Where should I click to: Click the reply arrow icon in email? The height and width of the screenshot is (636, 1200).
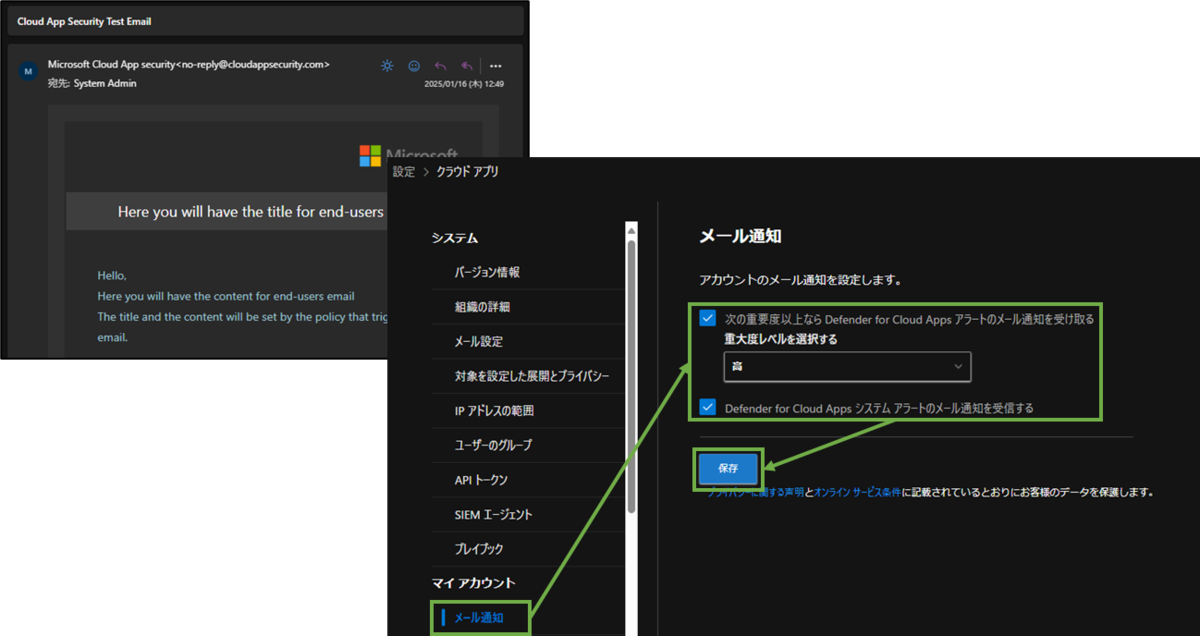tap(441, 66)
